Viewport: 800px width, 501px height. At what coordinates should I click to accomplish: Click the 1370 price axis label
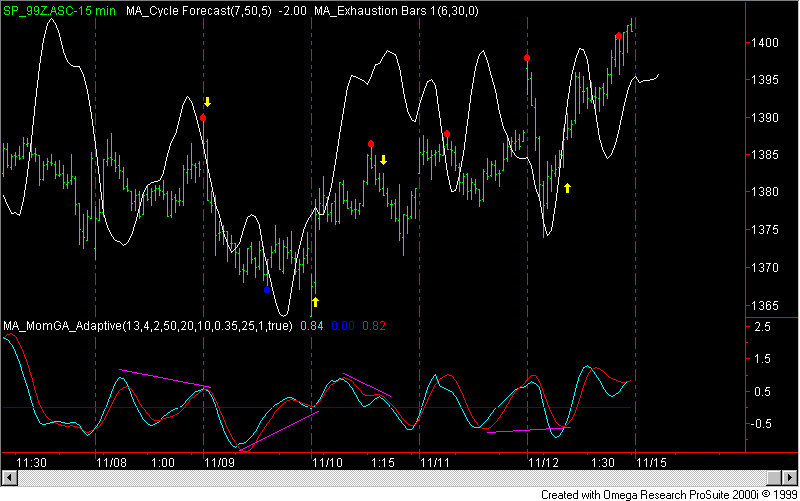tap(765, 268)
